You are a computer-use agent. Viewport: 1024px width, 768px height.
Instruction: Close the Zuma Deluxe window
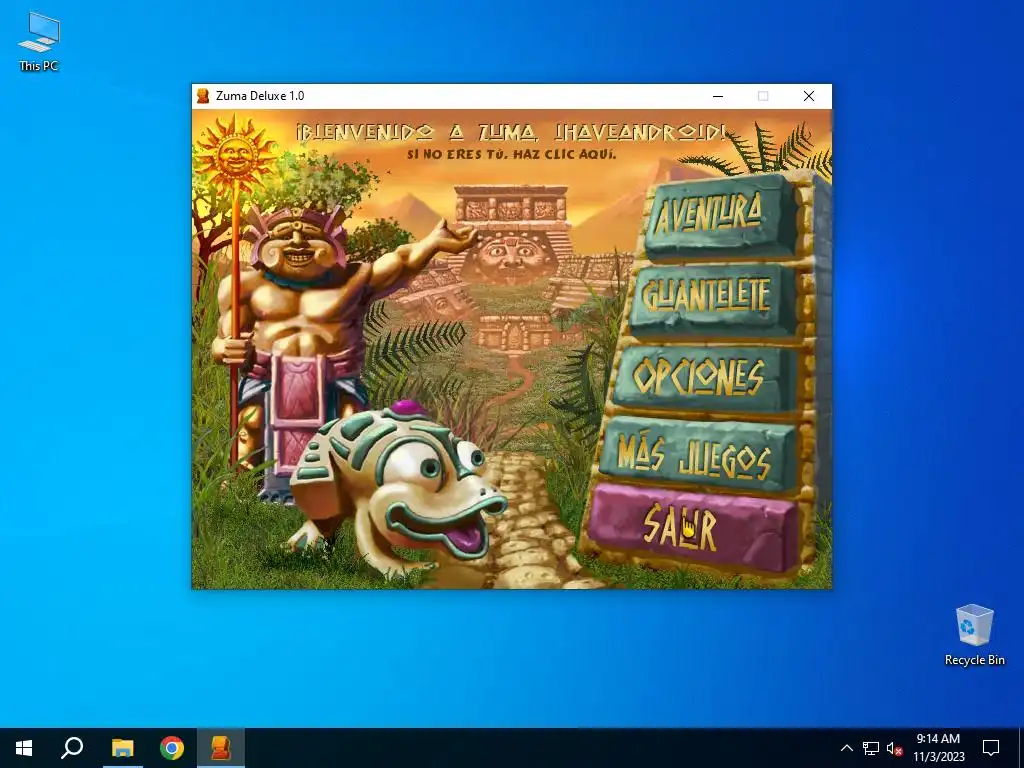click(x=808, y=96)
